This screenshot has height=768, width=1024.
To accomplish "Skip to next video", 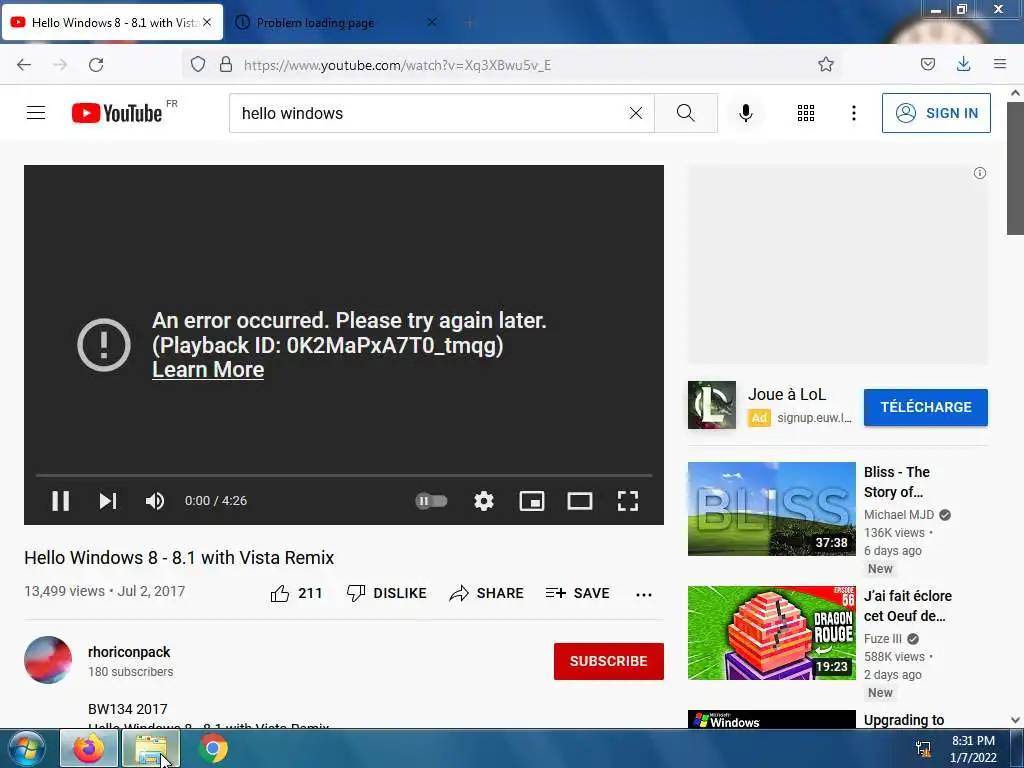I will 108,501.
